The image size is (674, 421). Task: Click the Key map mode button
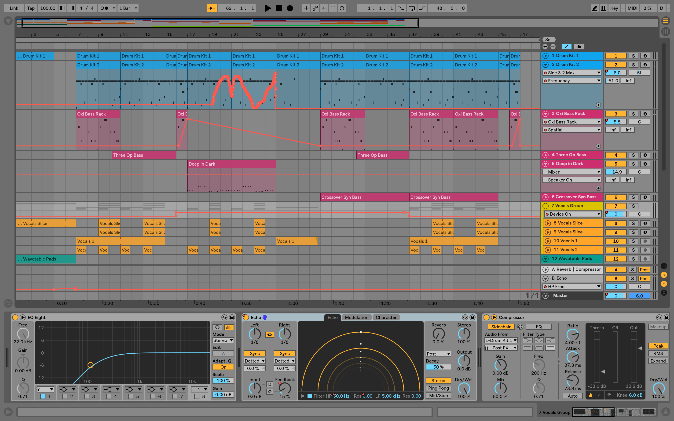click(x=615, y=8)
